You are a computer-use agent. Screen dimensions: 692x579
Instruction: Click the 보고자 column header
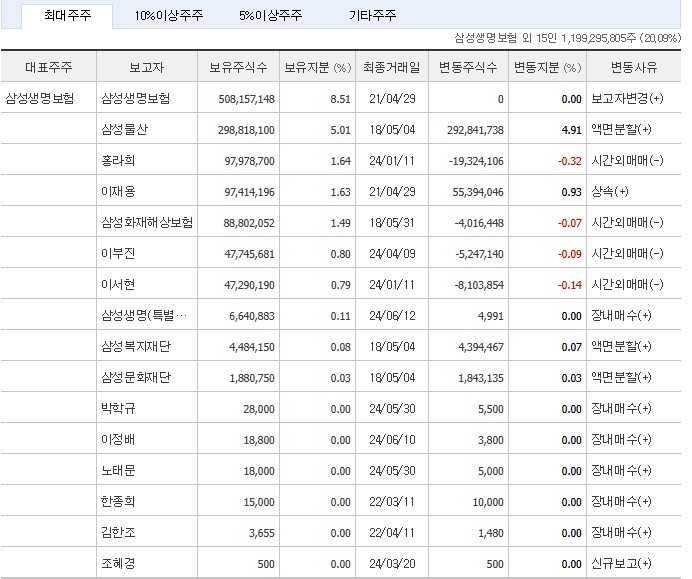[x=147, y=67]
